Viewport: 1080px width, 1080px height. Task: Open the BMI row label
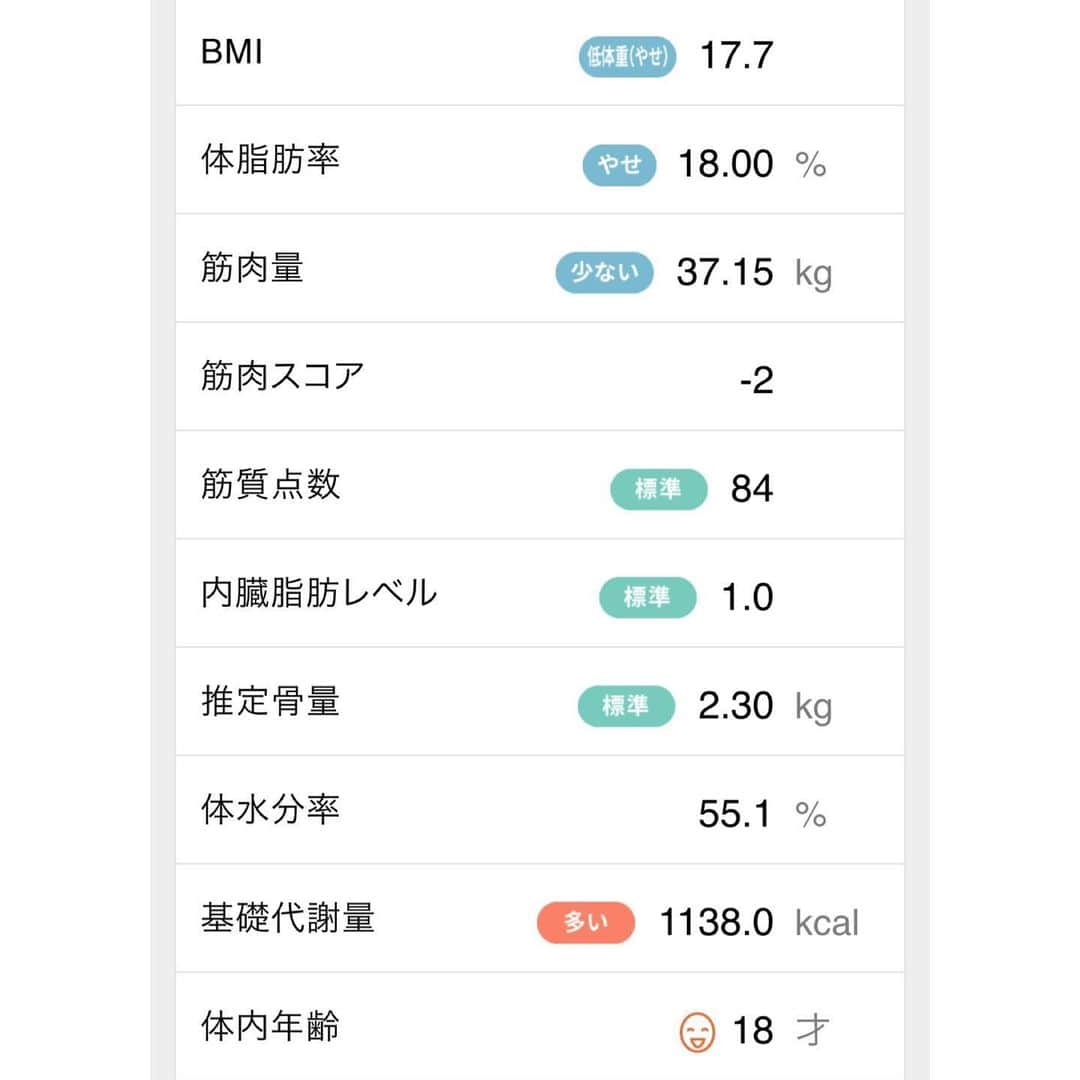[x=231, y=52]
